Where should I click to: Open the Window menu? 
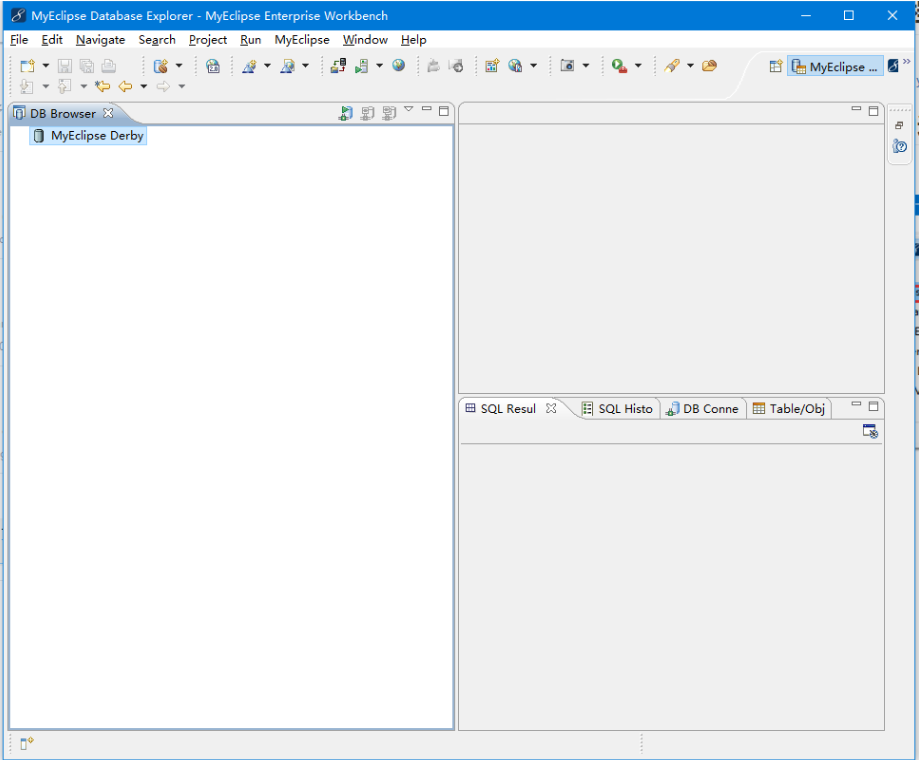point(365,40)
